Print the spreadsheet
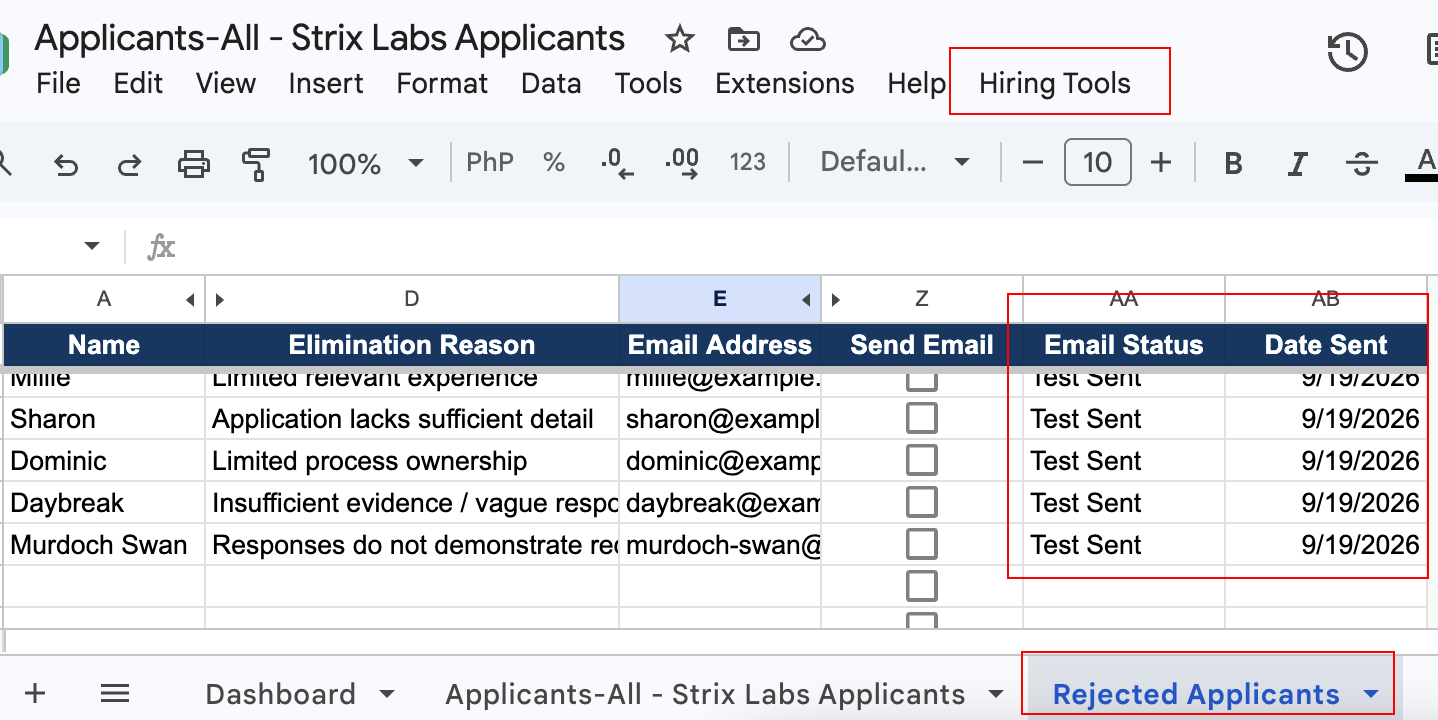Viewport: 1438px width, 720px height. (193, 162)
